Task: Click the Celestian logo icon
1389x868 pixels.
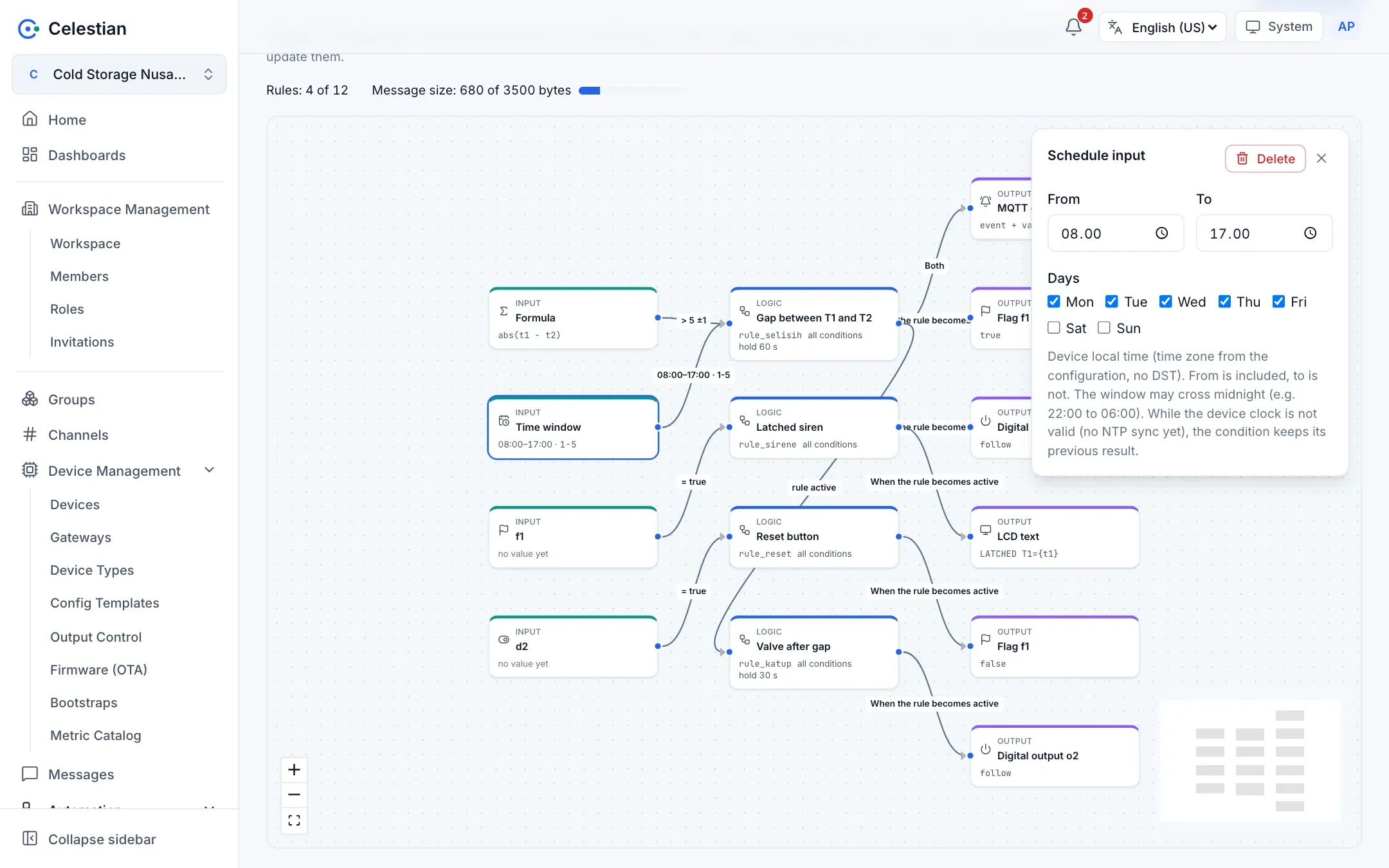Action: pos(28,28)
